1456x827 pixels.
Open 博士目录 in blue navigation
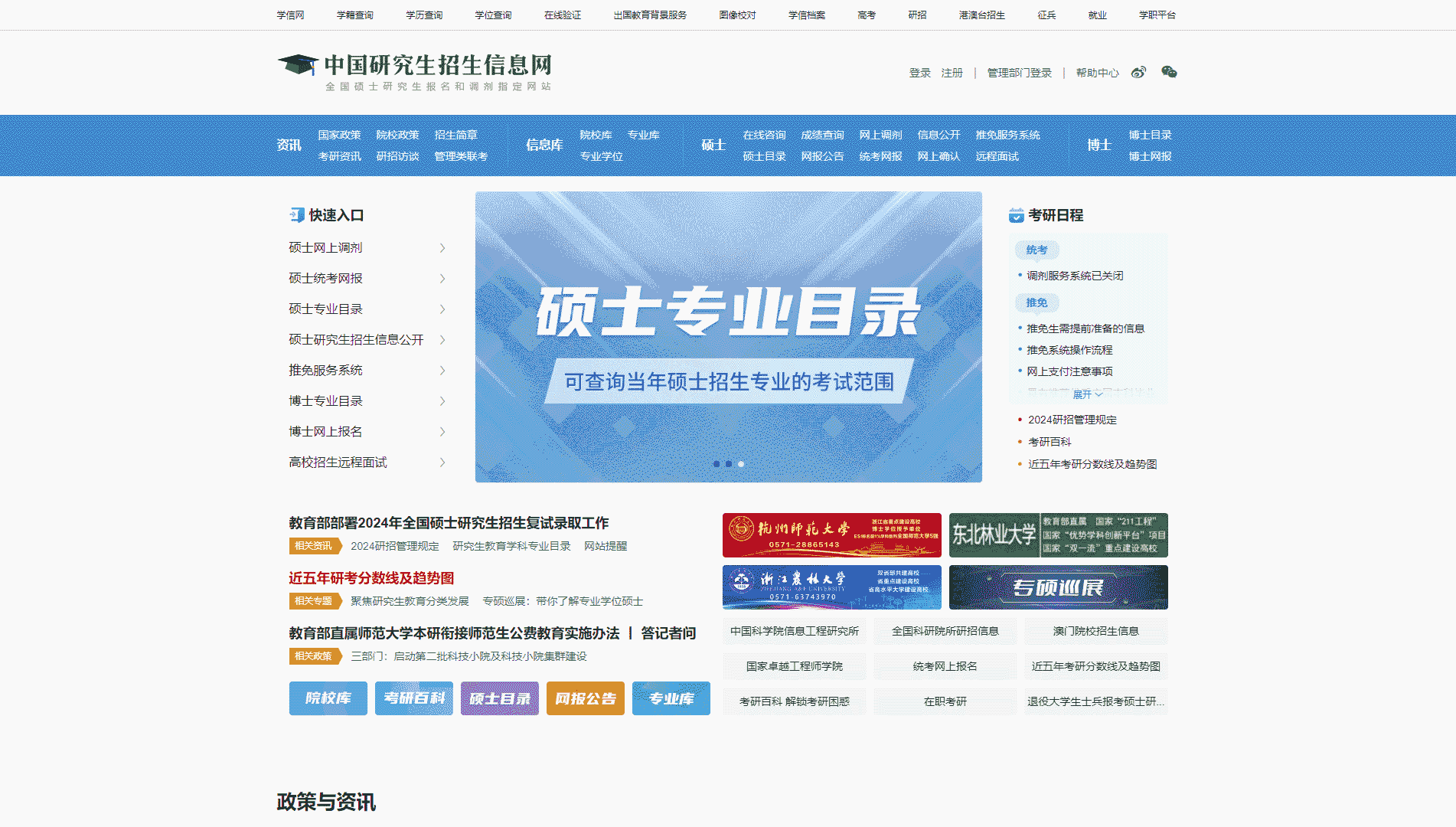(1150, 135)
